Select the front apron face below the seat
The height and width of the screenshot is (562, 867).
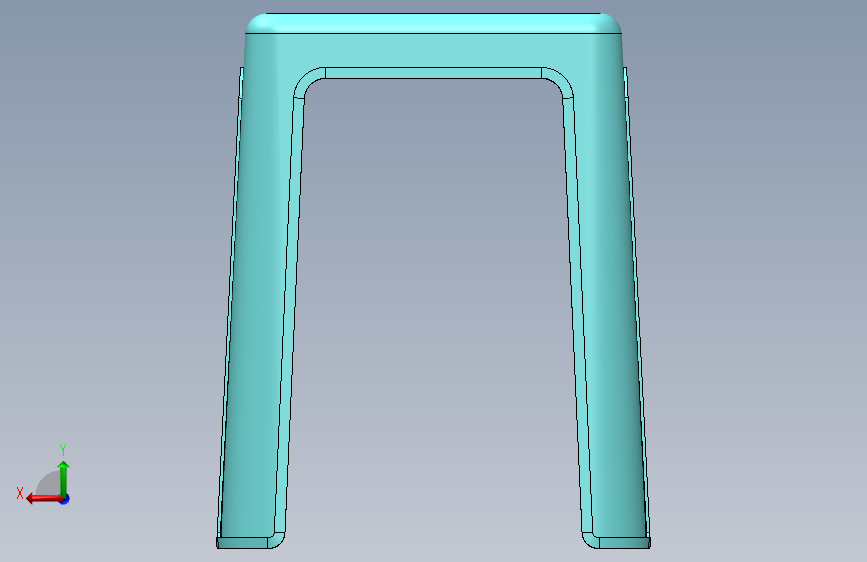(x=433, y=51)
